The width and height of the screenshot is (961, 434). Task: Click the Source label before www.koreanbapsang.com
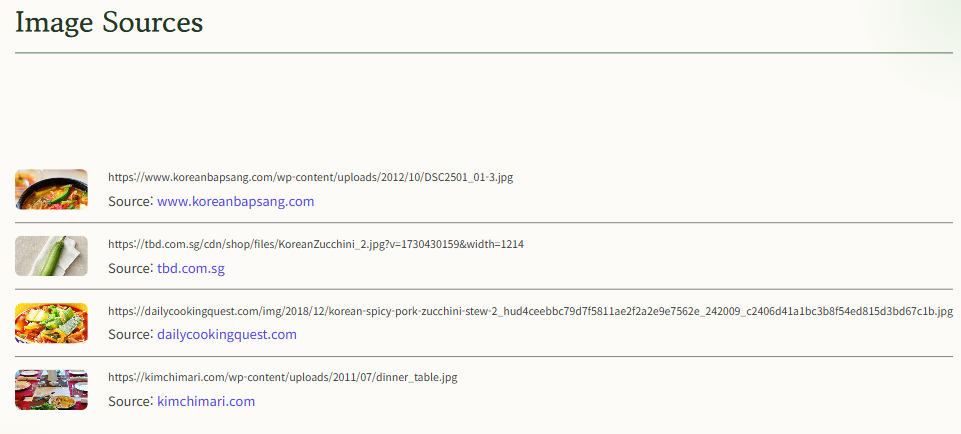click(x=131, y=201)
